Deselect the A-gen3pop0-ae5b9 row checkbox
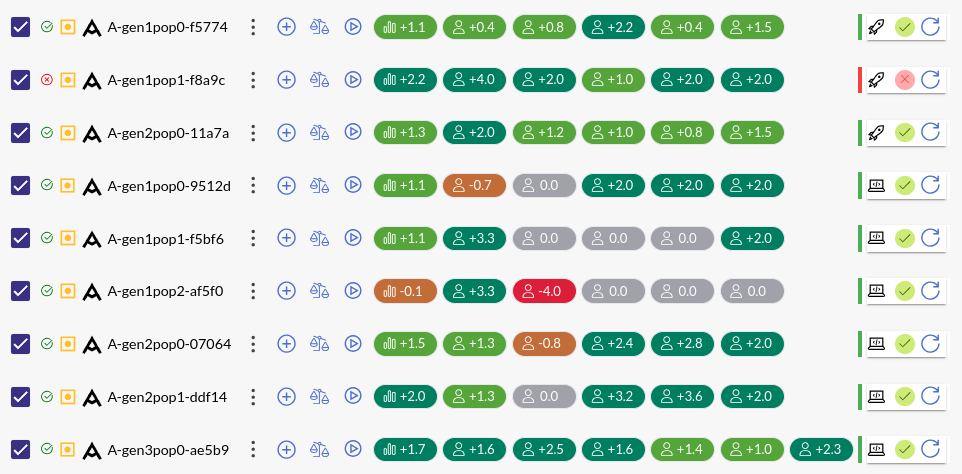This screenshot has width=962, height=474. [x=20, y=449]
